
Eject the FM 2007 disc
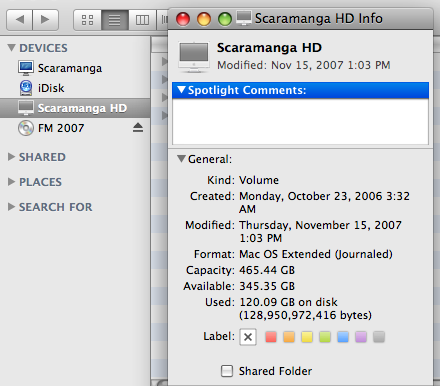tap(138, 128)
